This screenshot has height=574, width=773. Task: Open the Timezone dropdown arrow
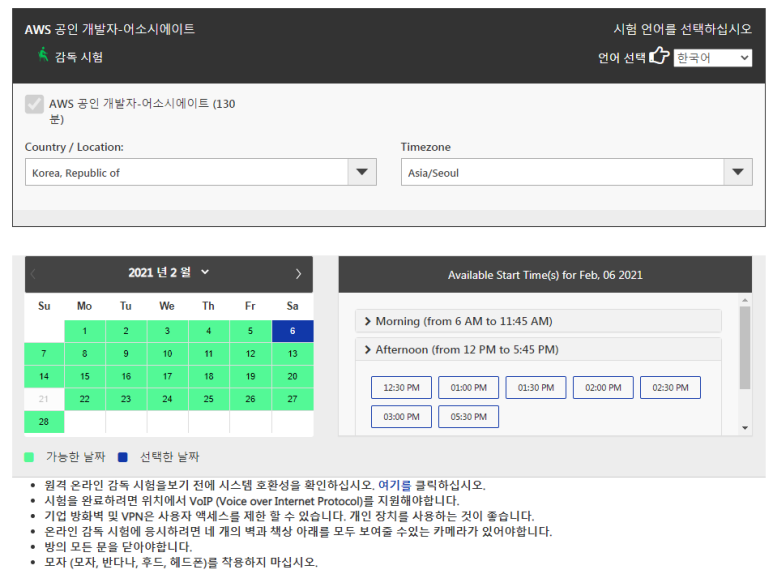pos(738,172)
